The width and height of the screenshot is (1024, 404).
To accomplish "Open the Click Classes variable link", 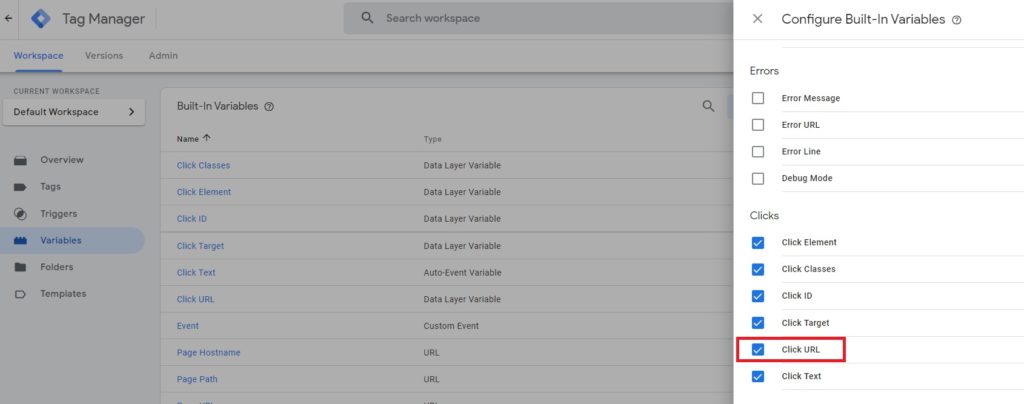I will (203, 165).
